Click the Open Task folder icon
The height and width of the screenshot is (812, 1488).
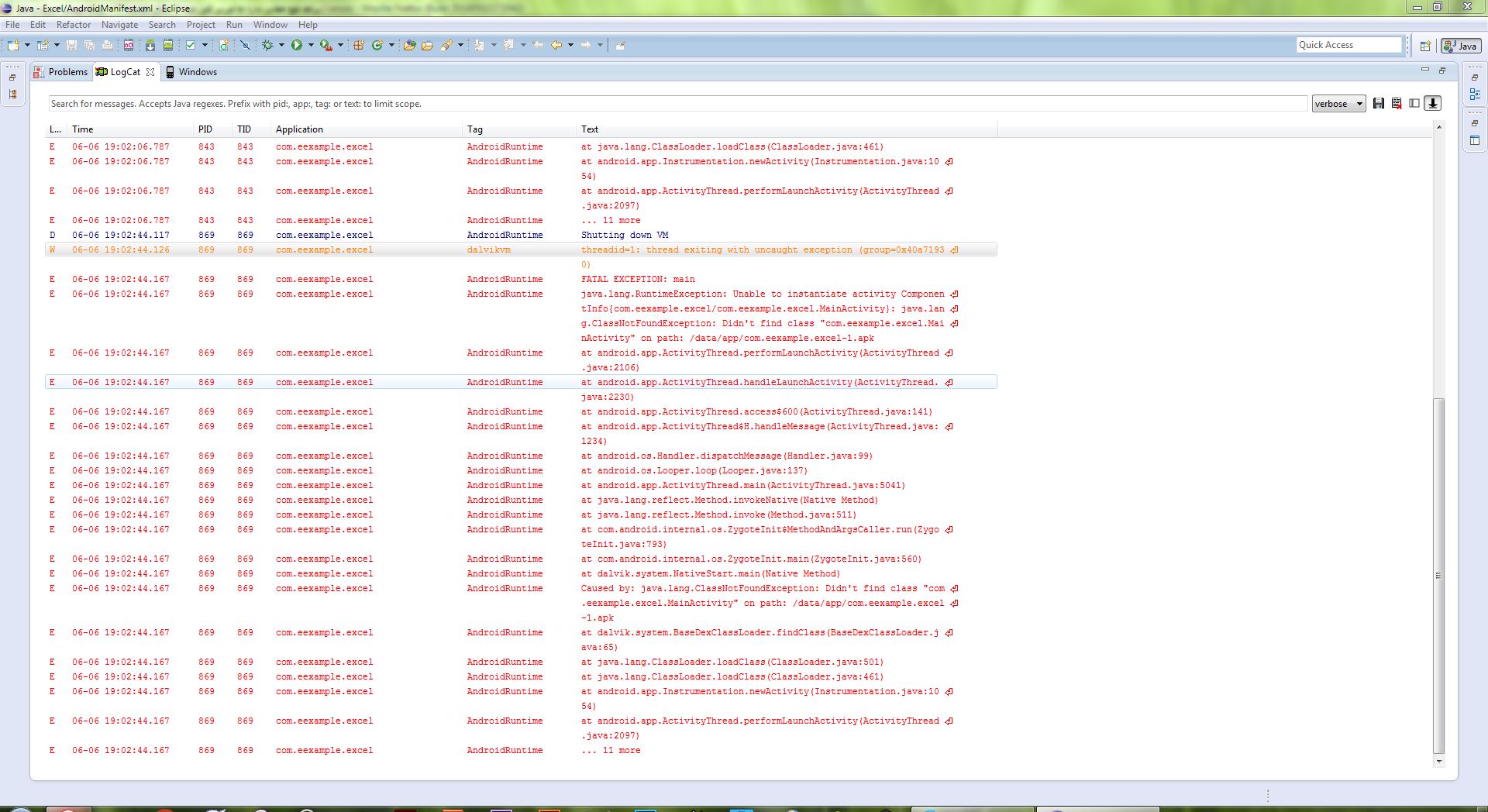point(427,45)
